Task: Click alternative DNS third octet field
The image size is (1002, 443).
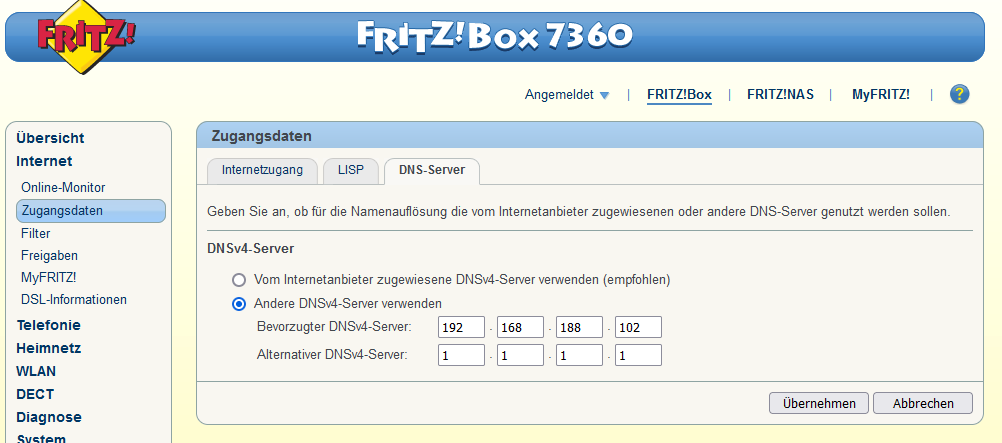Action: click(x=579, y=355)
